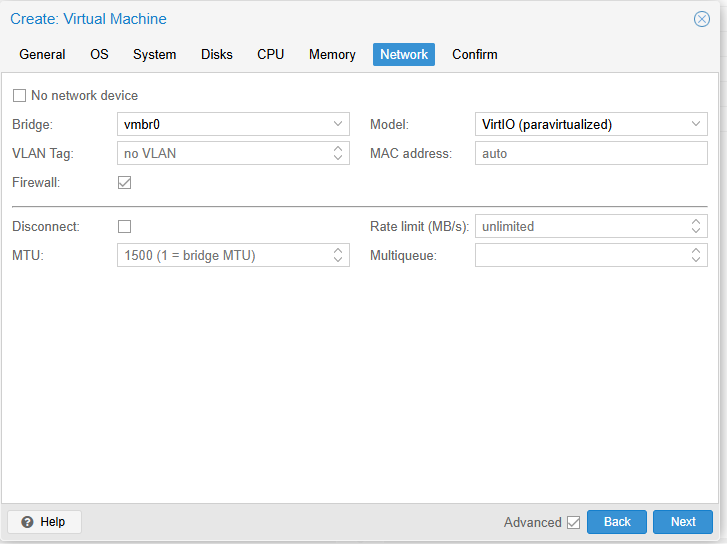Go Back to the previous step

coord(617,522)
